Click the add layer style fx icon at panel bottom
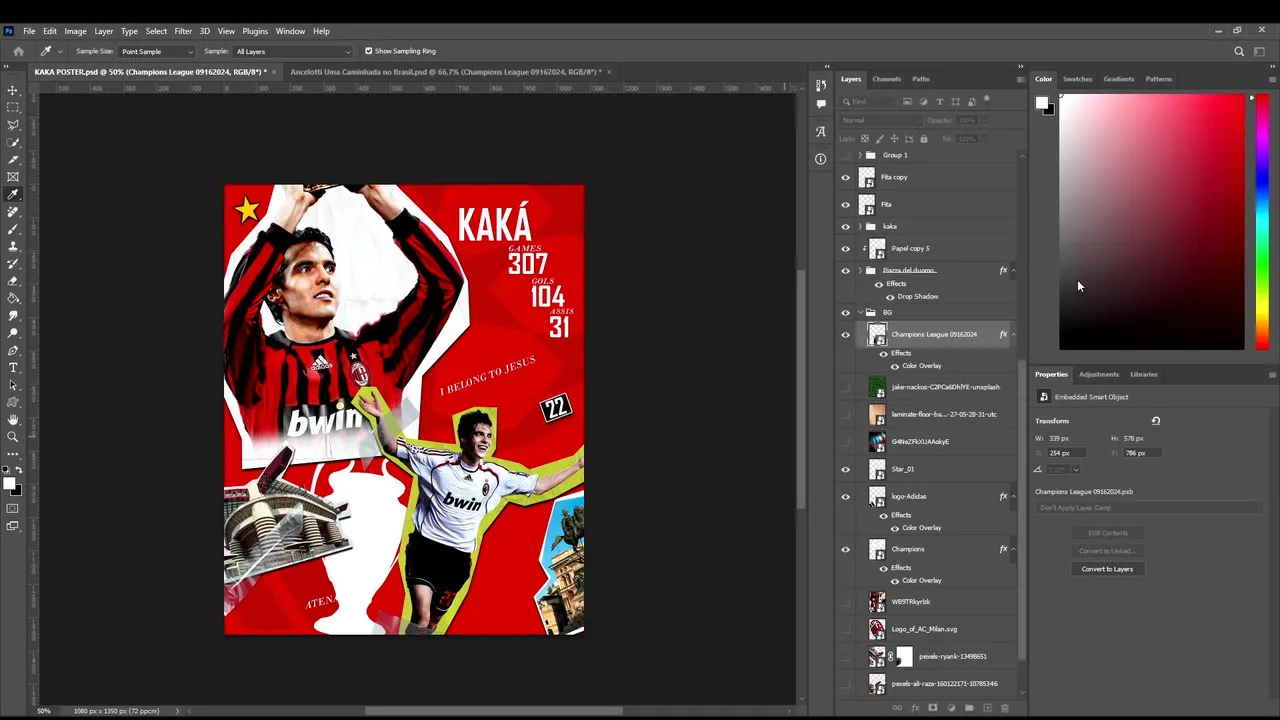This screenshot has width=1280, height=720. click(x=915, y=708)
